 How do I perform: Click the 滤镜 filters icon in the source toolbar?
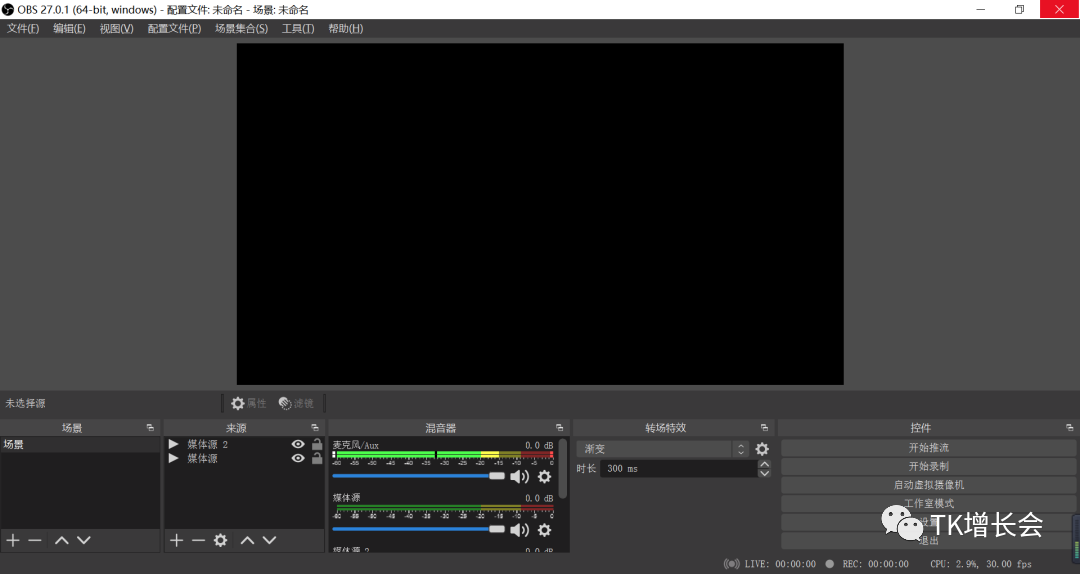point(284,403)
